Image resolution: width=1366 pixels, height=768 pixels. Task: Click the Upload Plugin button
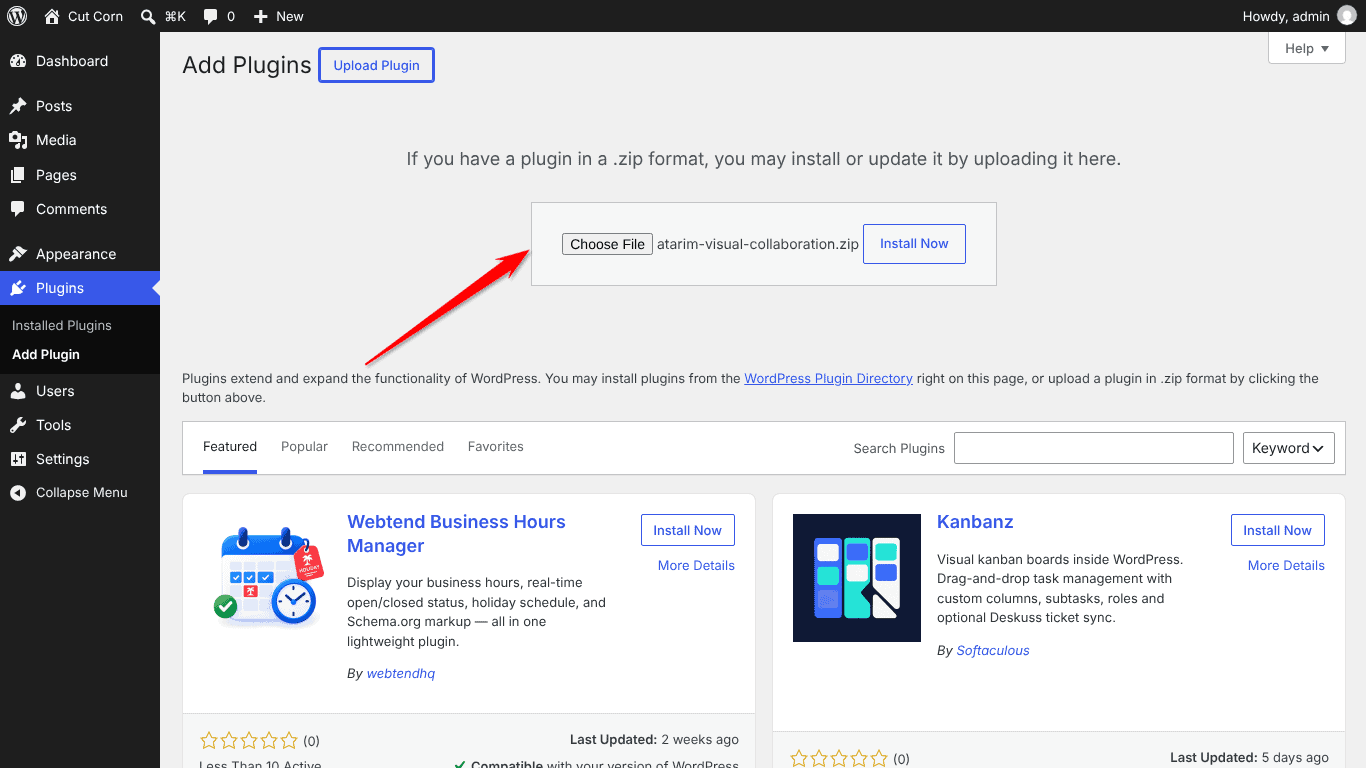(x=376, y=65)
